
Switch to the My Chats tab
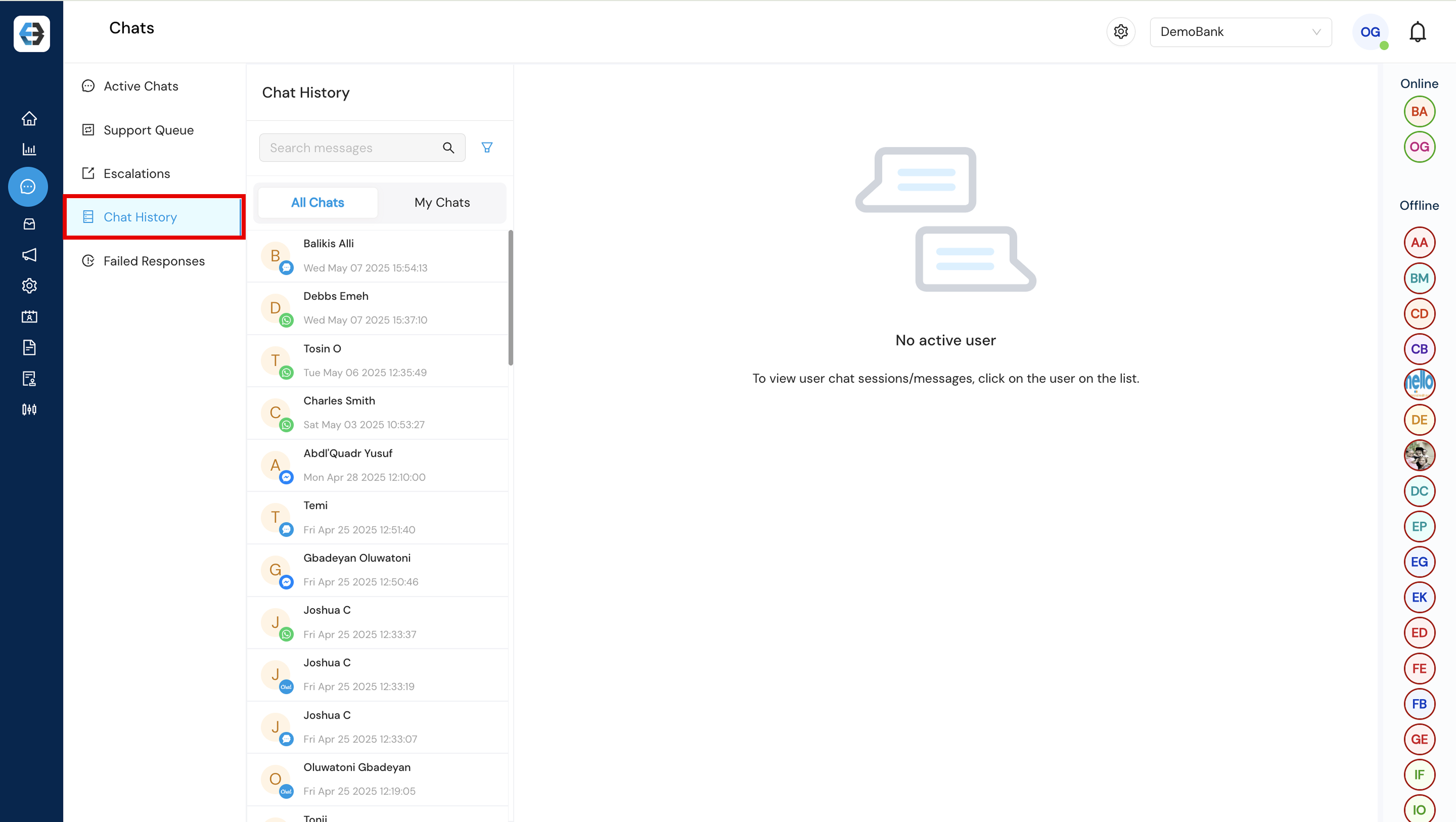tap(442, 203)
